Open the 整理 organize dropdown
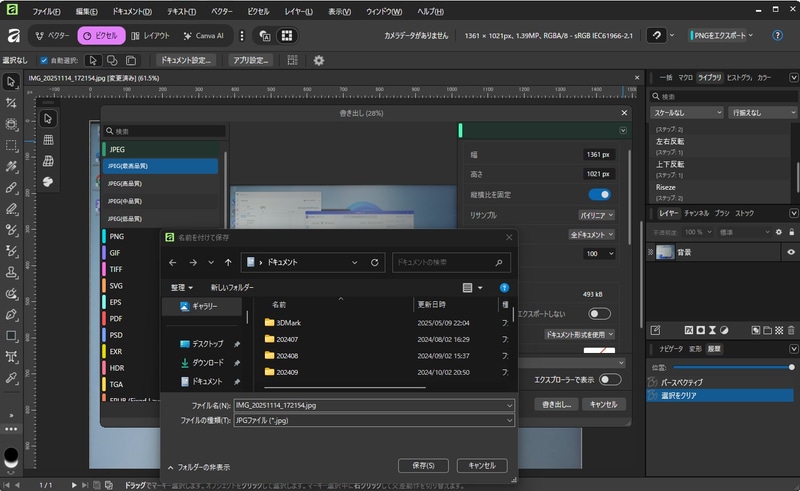This screenshot has height=491, width=800. (181, 287)
